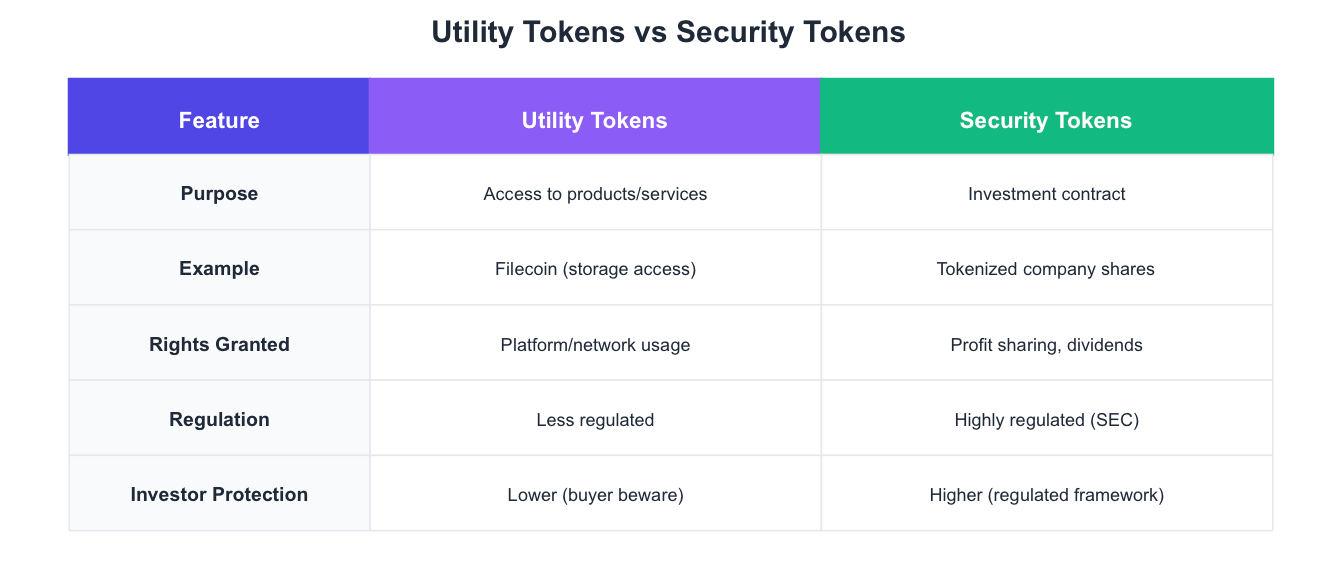Select 'Profit sharing, dividends' cell

[x=1046, y=345]
